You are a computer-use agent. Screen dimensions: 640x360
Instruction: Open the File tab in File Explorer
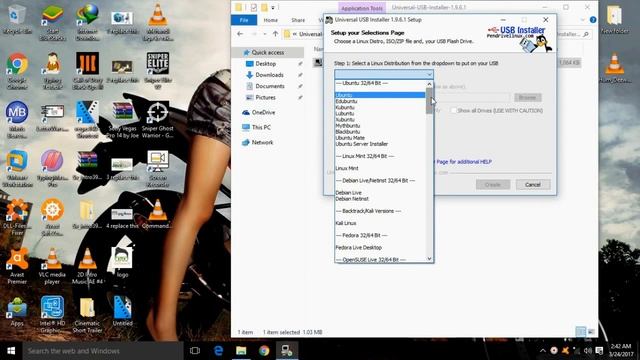tap(244, 20)
